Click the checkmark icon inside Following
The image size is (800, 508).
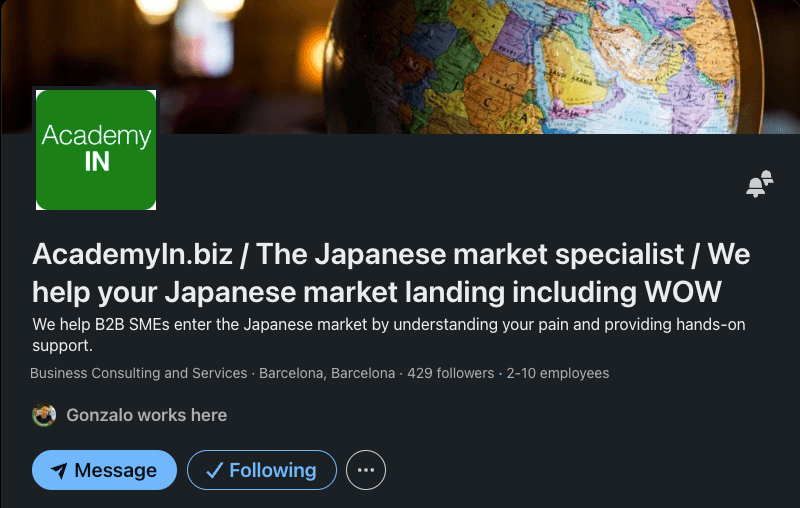click(x=214, y=470)
